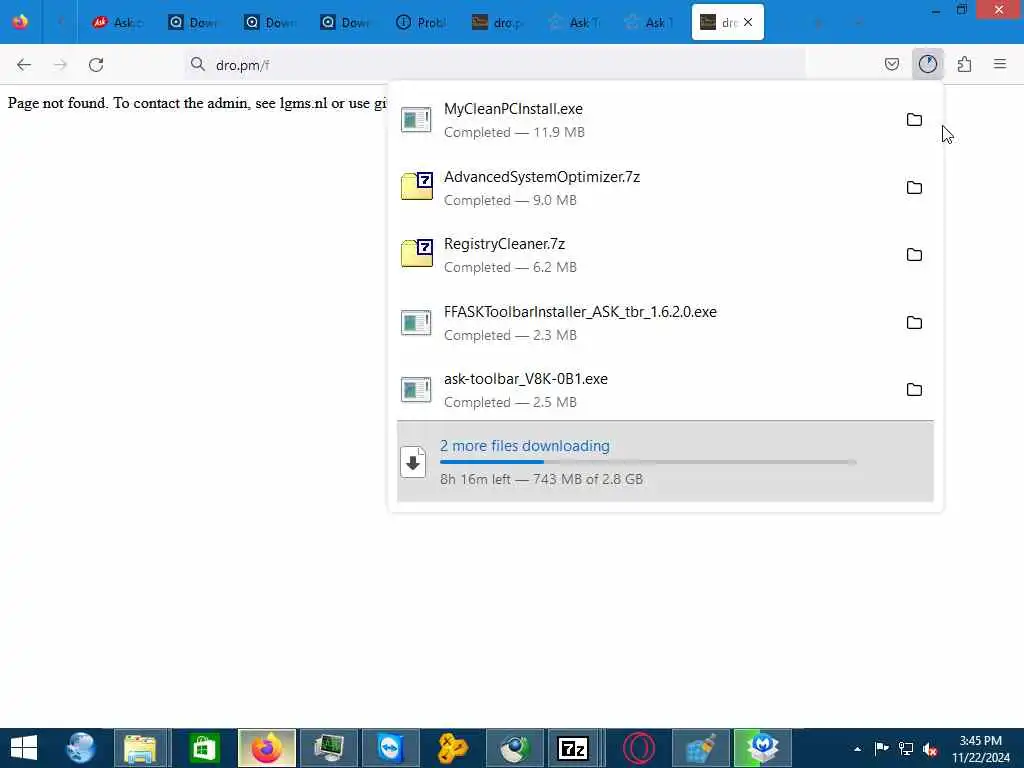Launch Opera browser from the taskbar
Viewport: 1024px width, 768px height.
coord(639,748)
